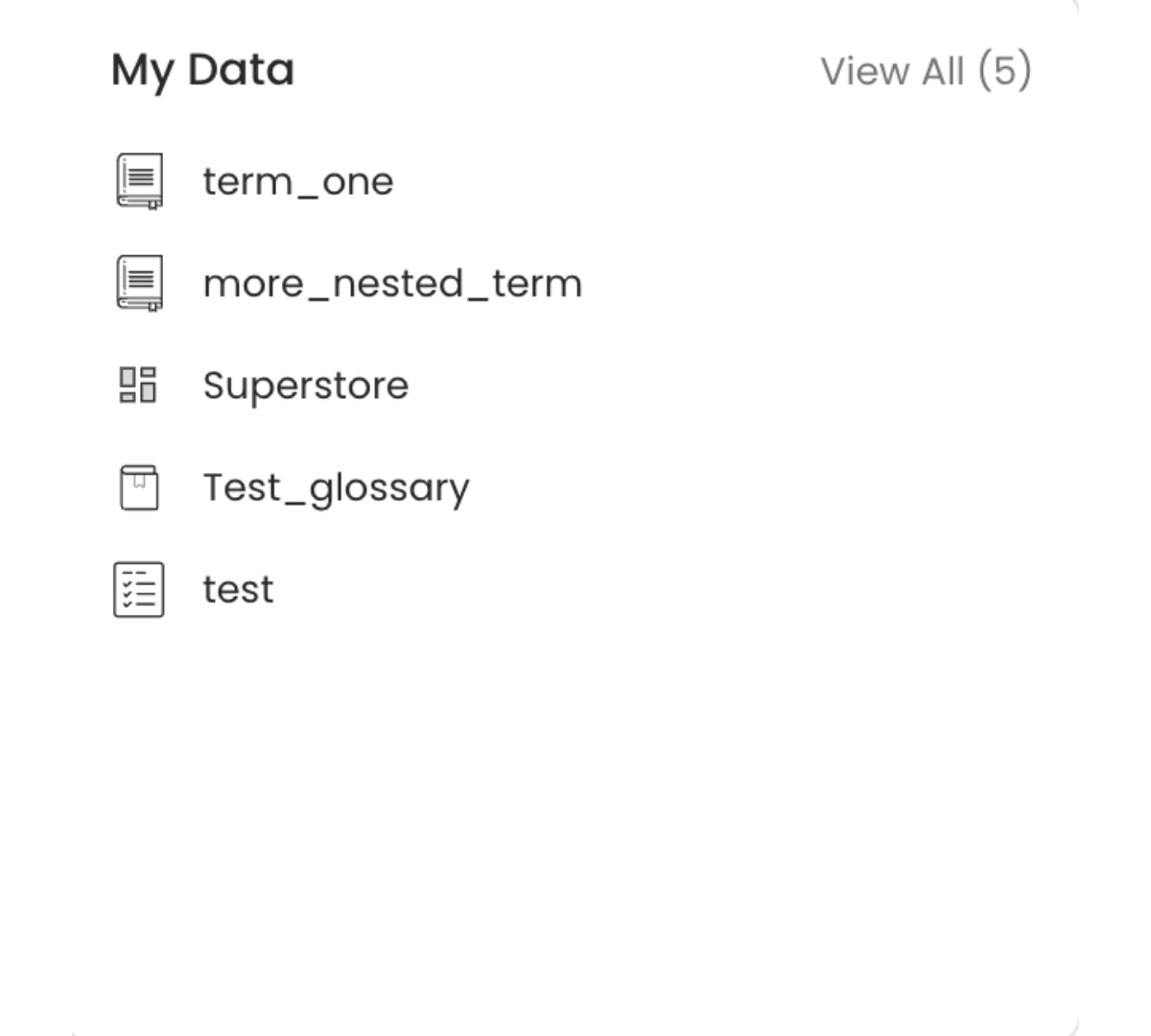Open the term_one glossary term

298,181
